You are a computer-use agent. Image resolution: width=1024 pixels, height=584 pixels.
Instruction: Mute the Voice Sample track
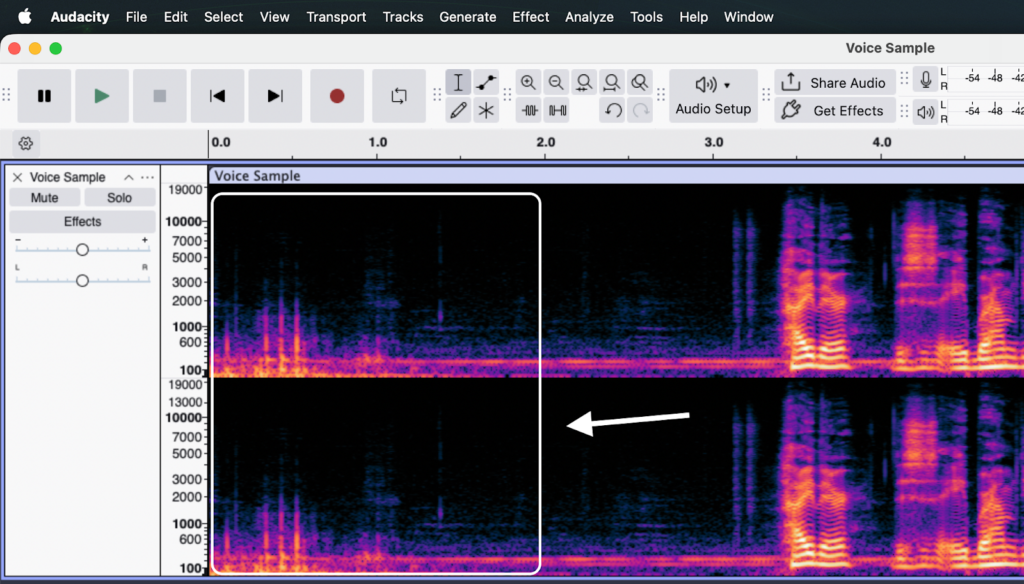tap(45, 198)
